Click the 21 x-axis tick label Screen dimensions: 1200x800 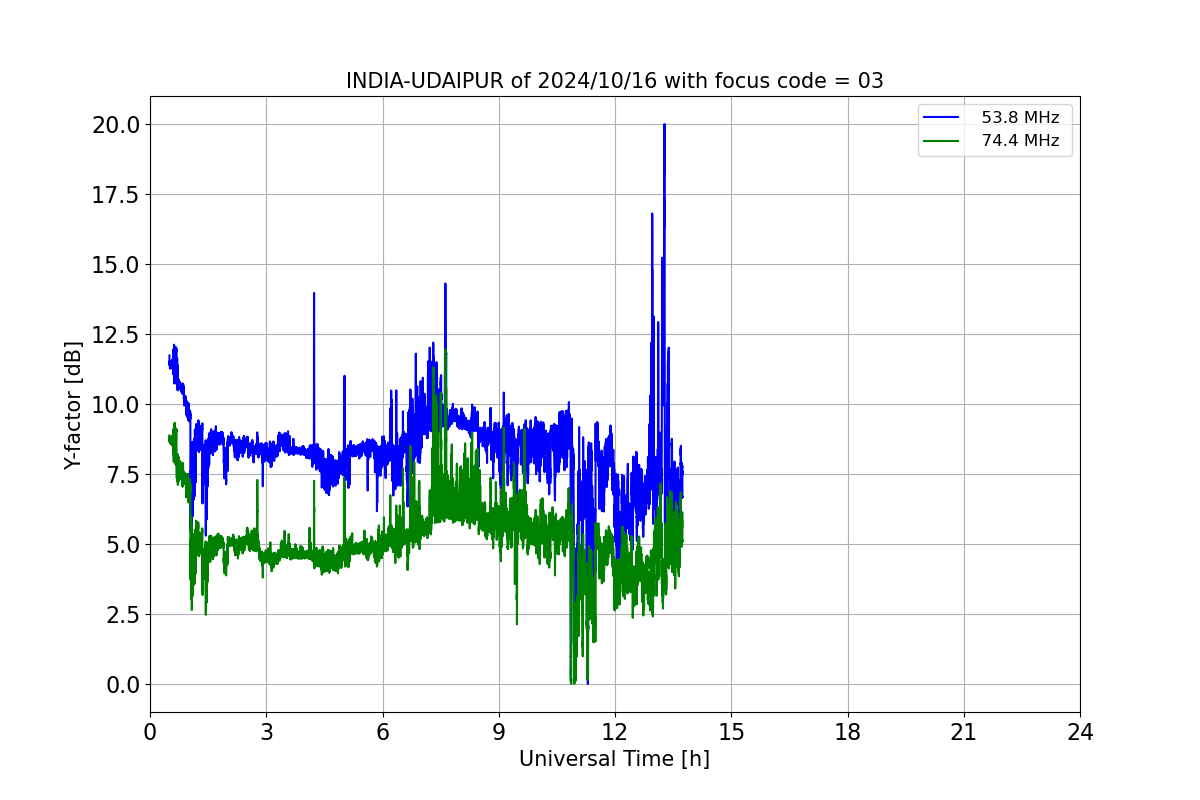coord(964,732)
